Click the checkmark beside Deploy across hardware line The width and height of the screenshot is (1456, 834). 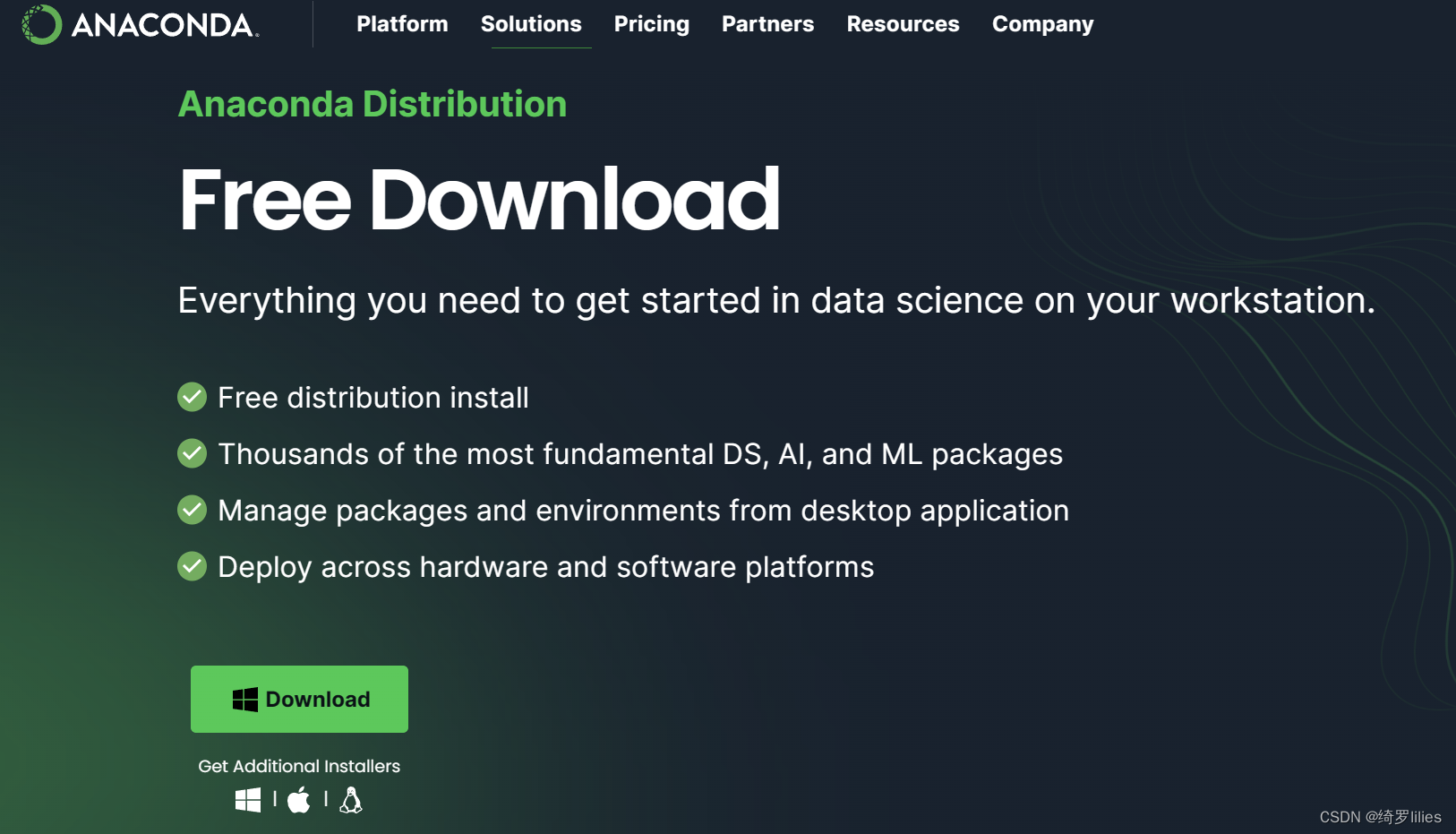point(192,566)
